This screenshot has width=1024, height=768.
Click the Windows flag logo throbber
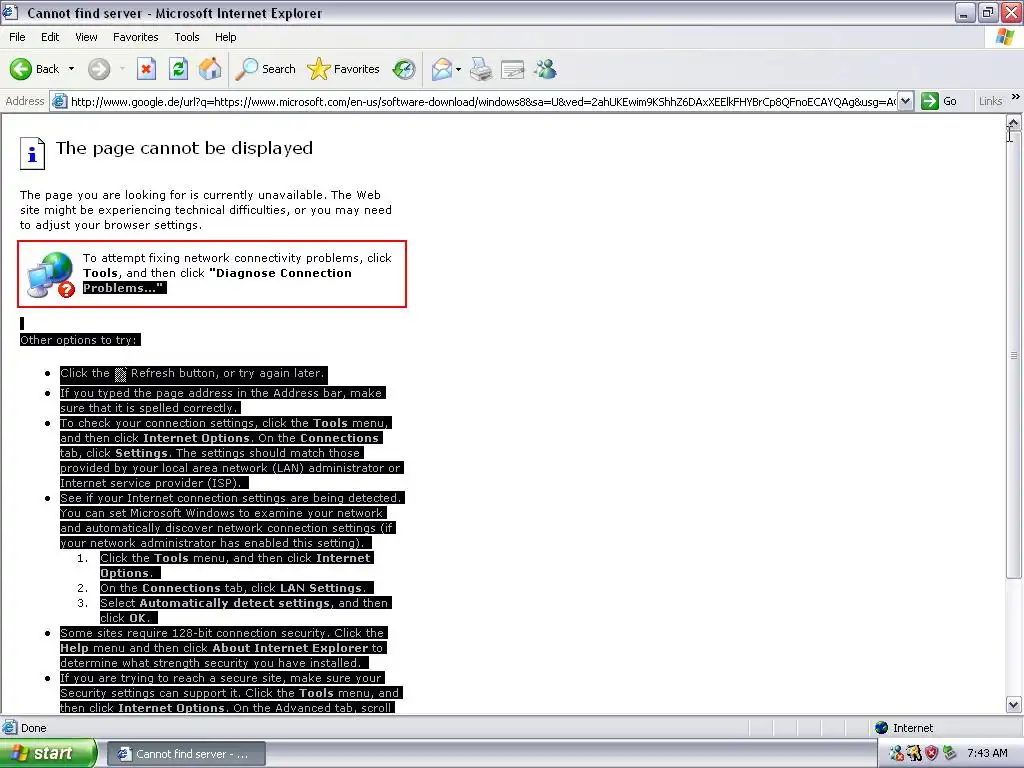tap(1006, 37)
